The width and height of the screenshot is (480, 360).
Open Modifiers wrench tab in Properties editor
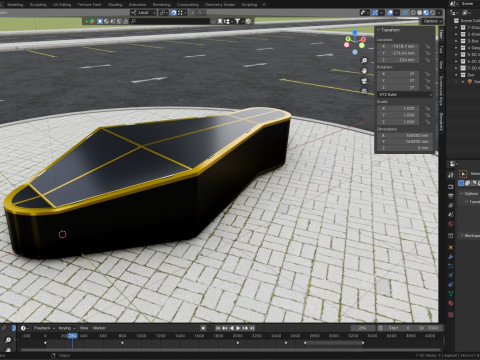click(451, 257)
